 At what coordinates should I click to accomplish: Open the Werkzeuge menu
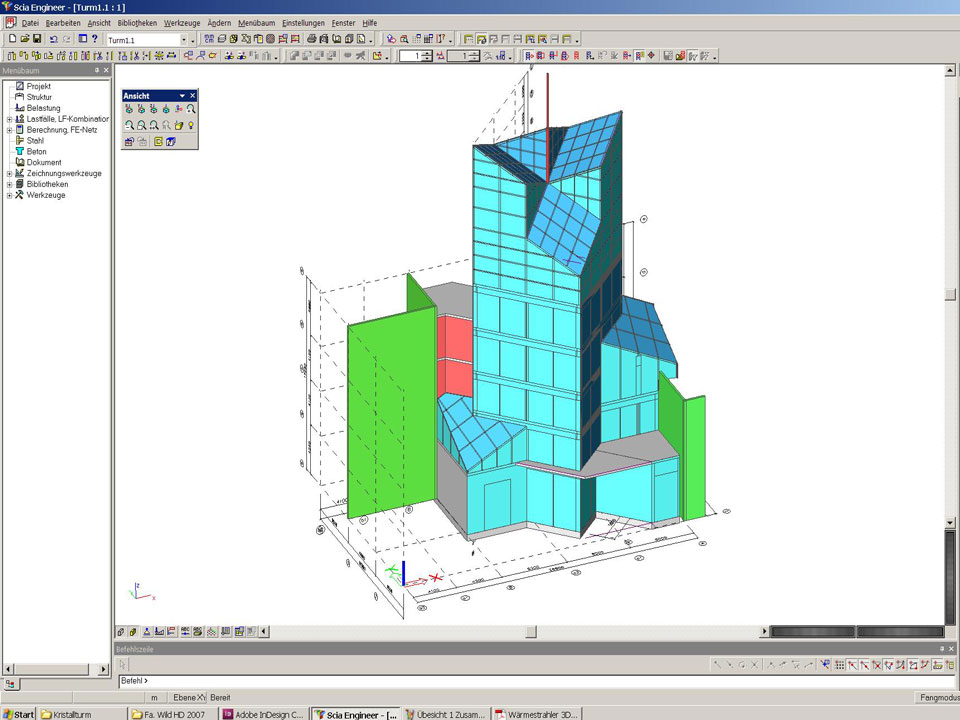181,22
